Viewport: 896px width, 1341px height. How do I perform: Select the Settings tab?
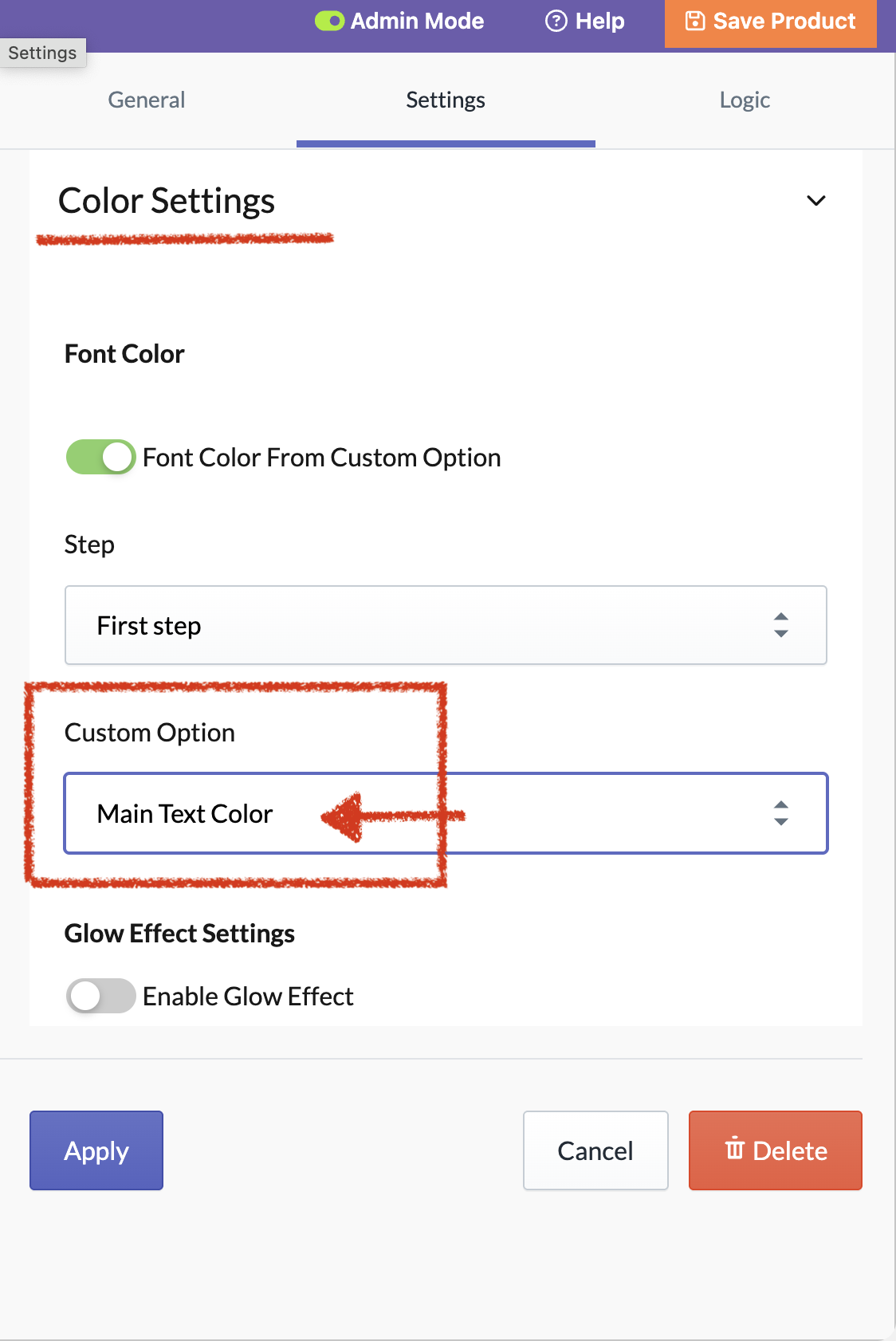446,100
